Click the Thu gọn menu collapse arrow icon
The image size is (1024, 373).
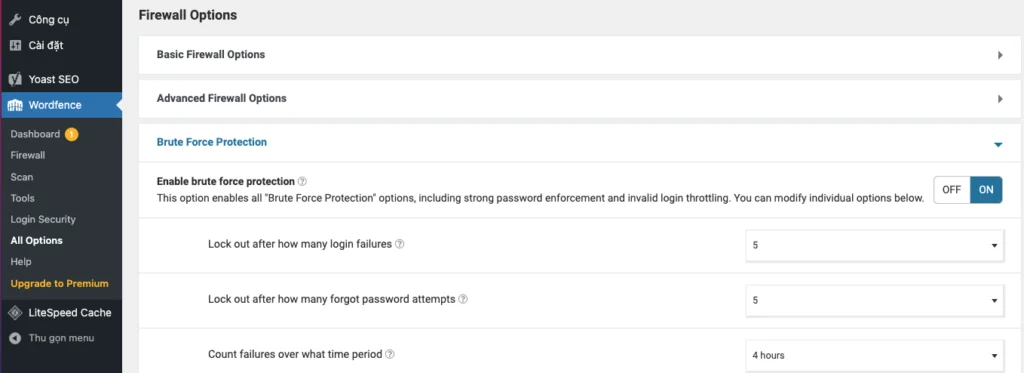pos(15,338)
